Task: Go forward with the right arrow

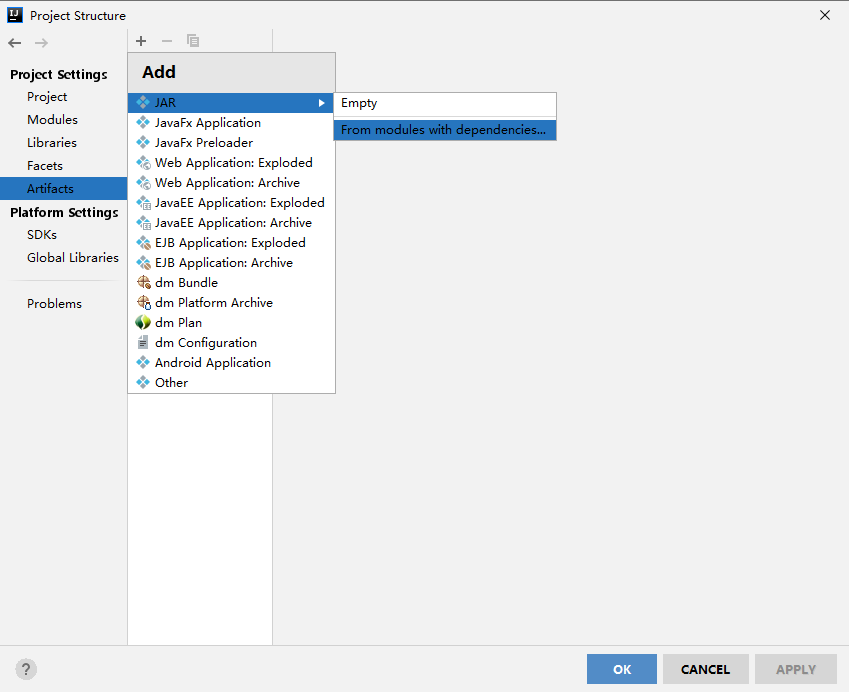Action: click(41, 43)
